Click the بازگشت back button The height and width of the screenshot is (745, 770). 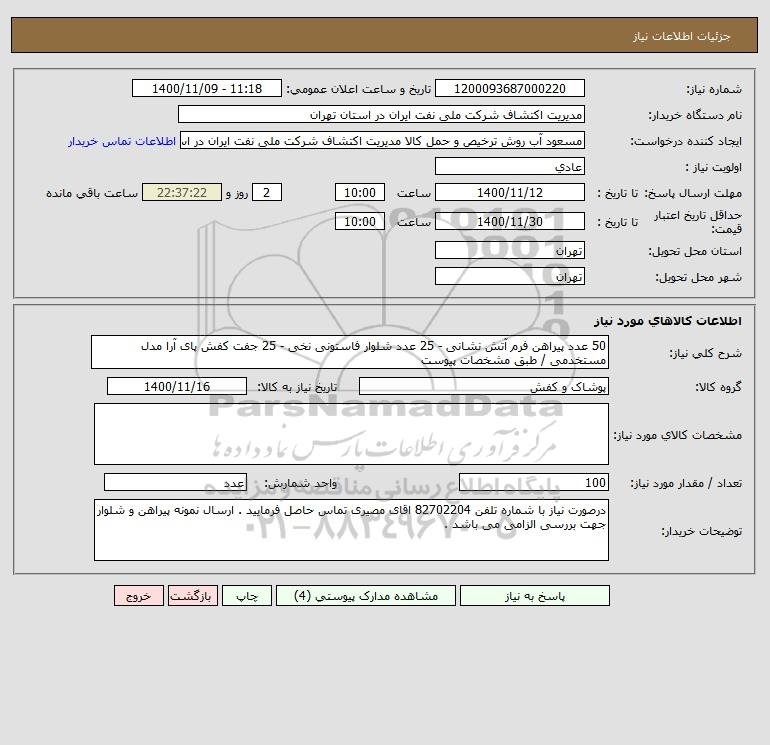tap(192, 596)
